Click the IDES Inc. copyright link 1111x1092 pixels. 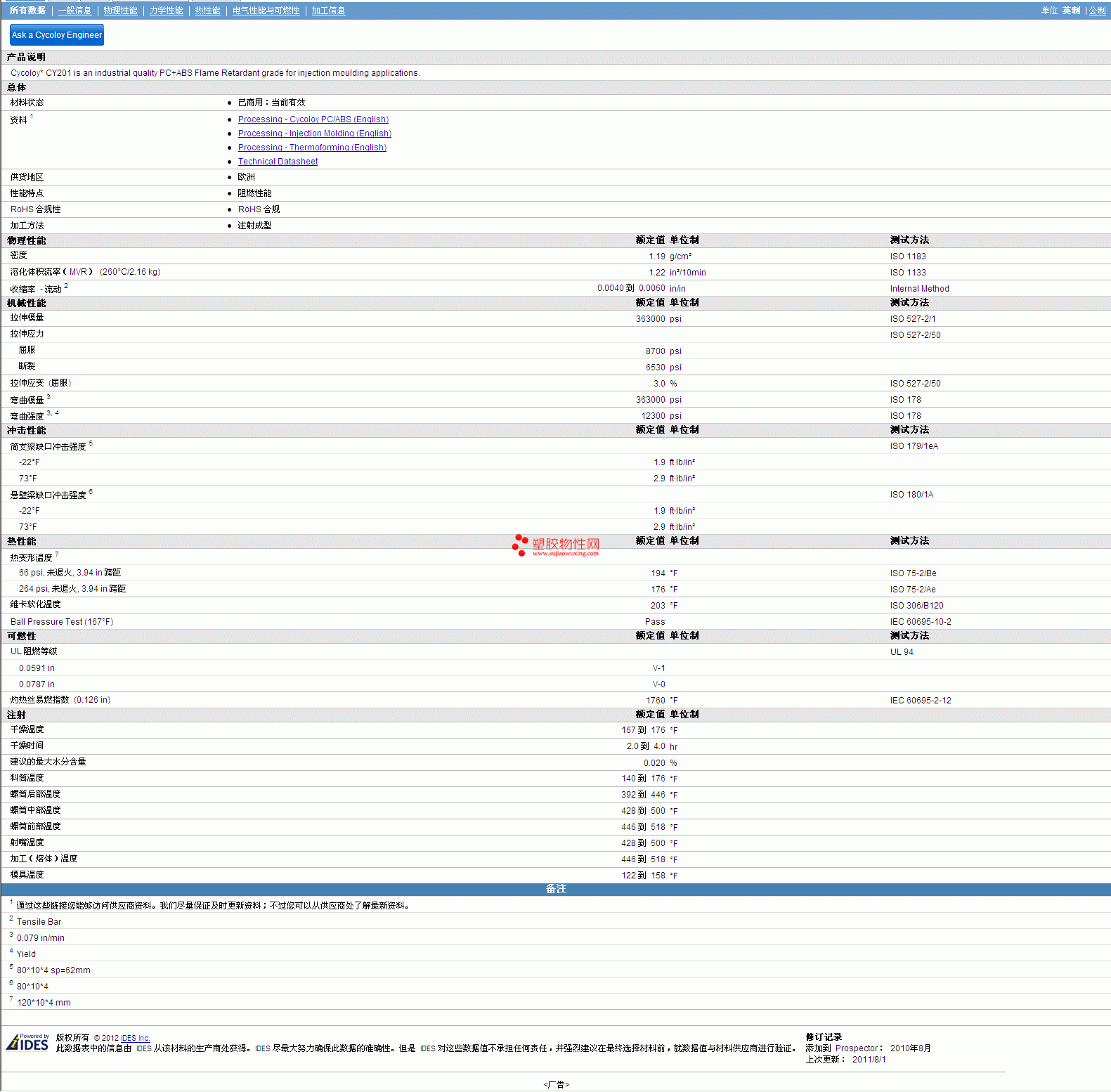tap(135, 1038)
